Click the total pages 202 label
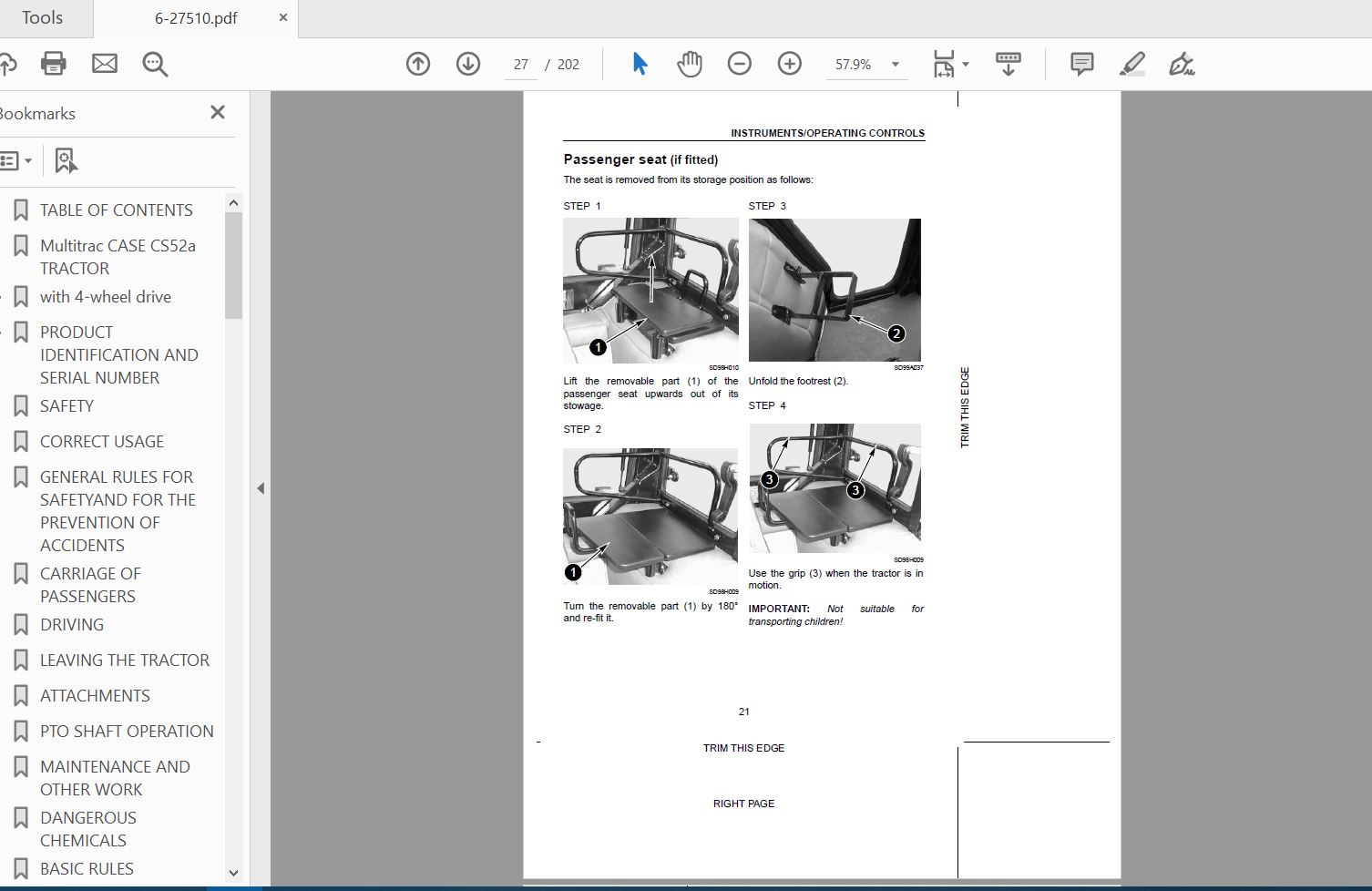The image size is (1372, 891). (x=568, y=64)
